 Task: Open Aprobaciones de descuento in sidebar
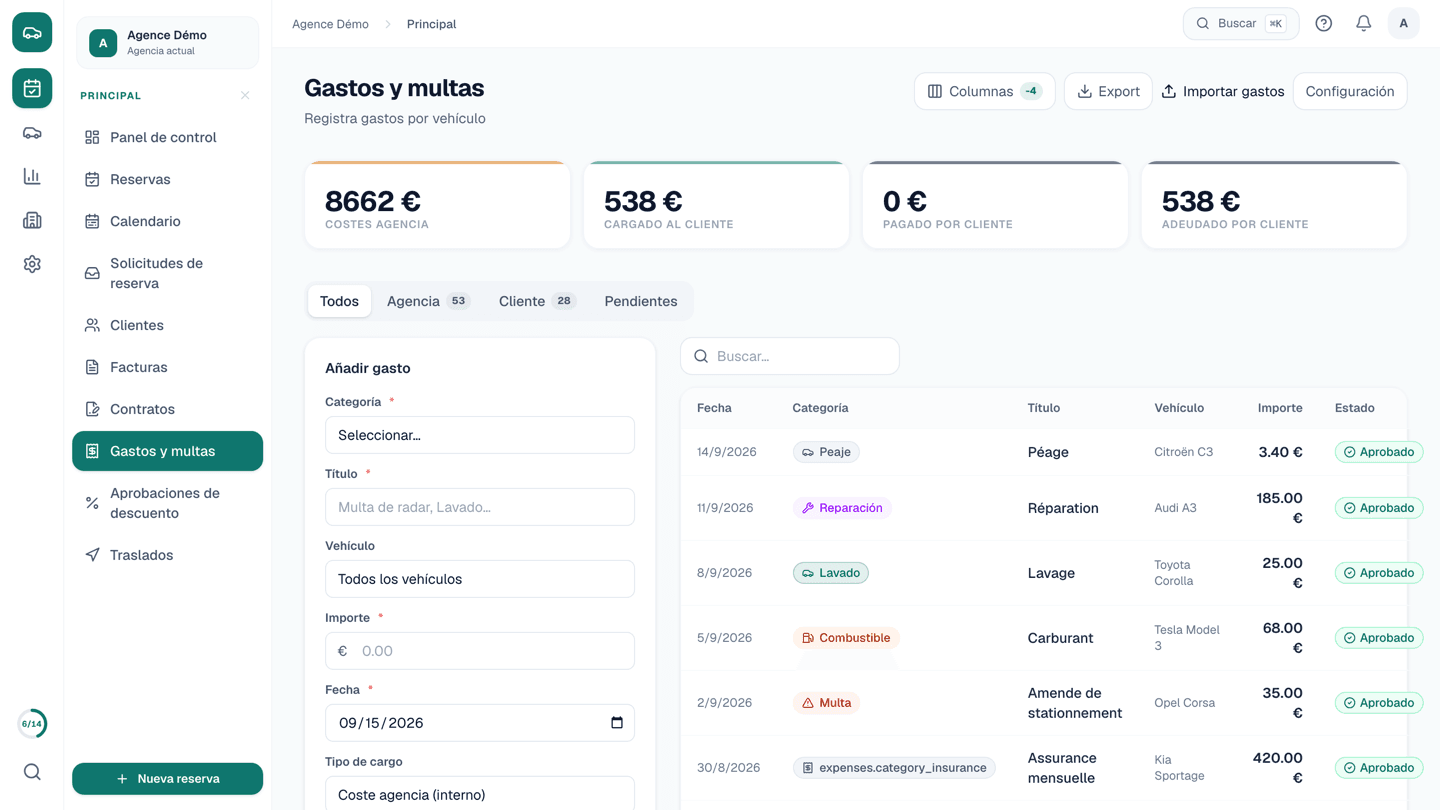click(167, 503)
